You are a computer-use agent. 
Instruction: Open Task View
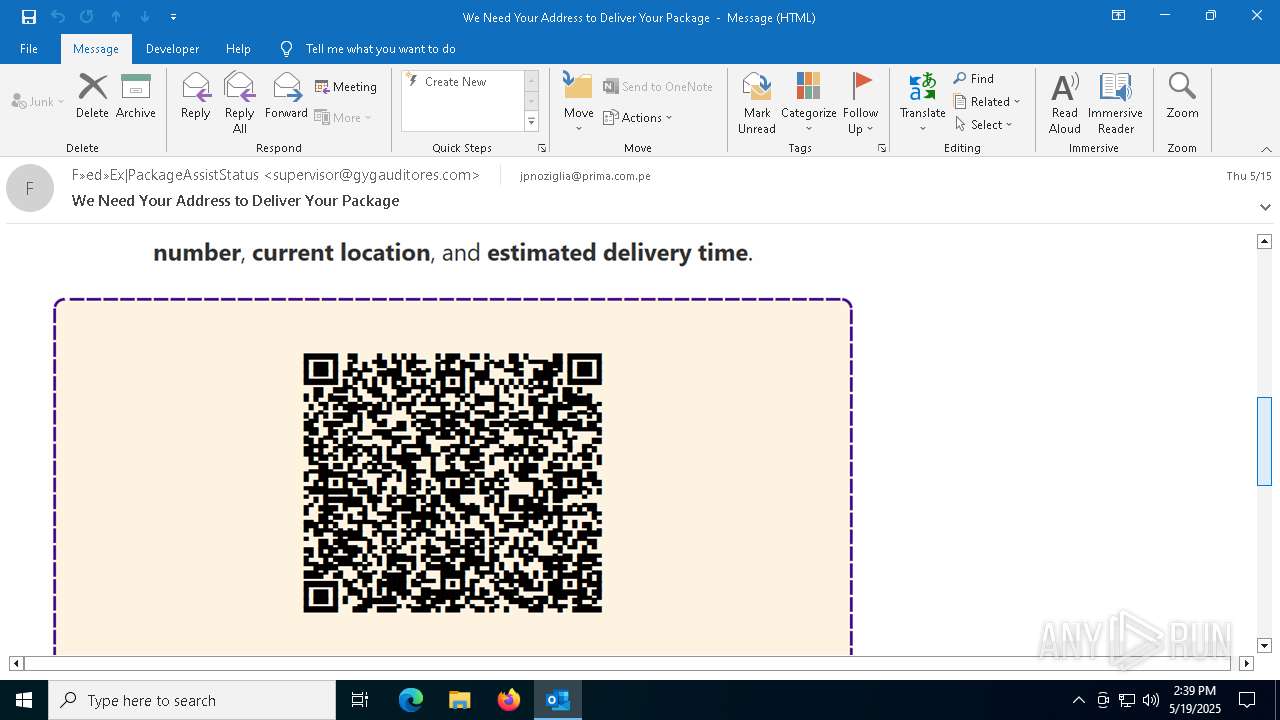[360, 700]
